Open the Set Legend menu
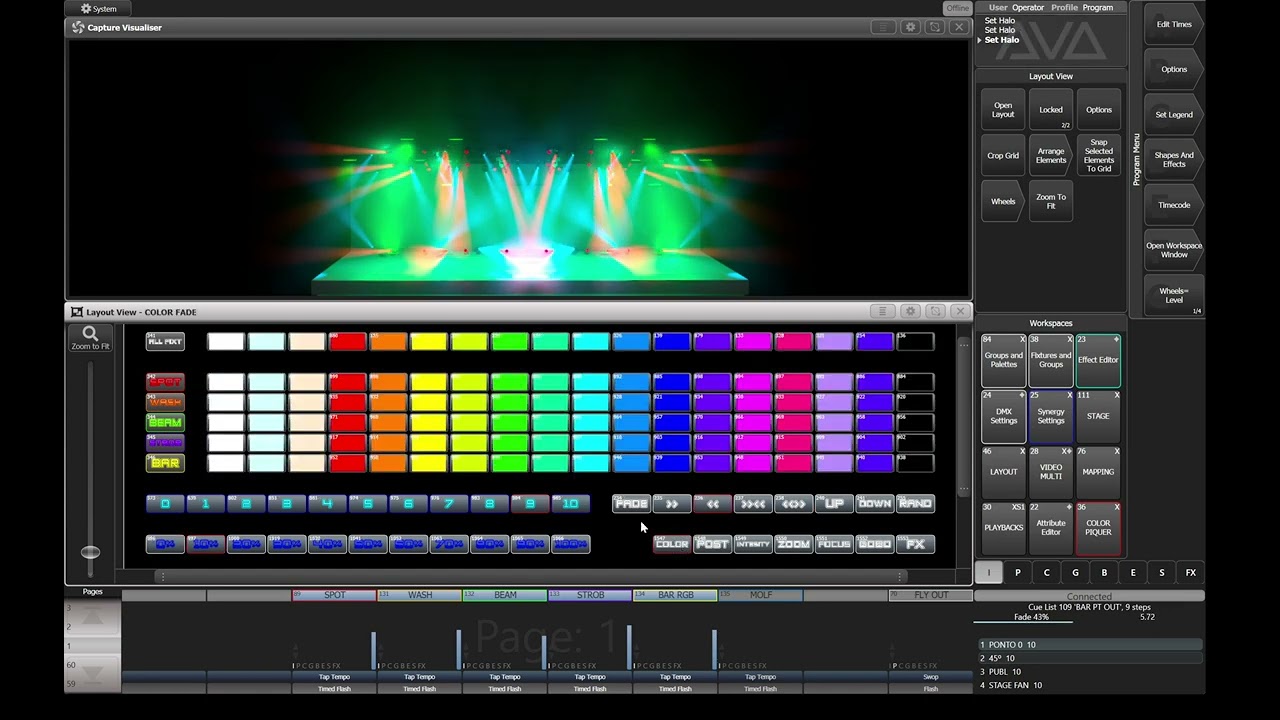Viewport: 1280px width, 720px height. [1174, 114]
